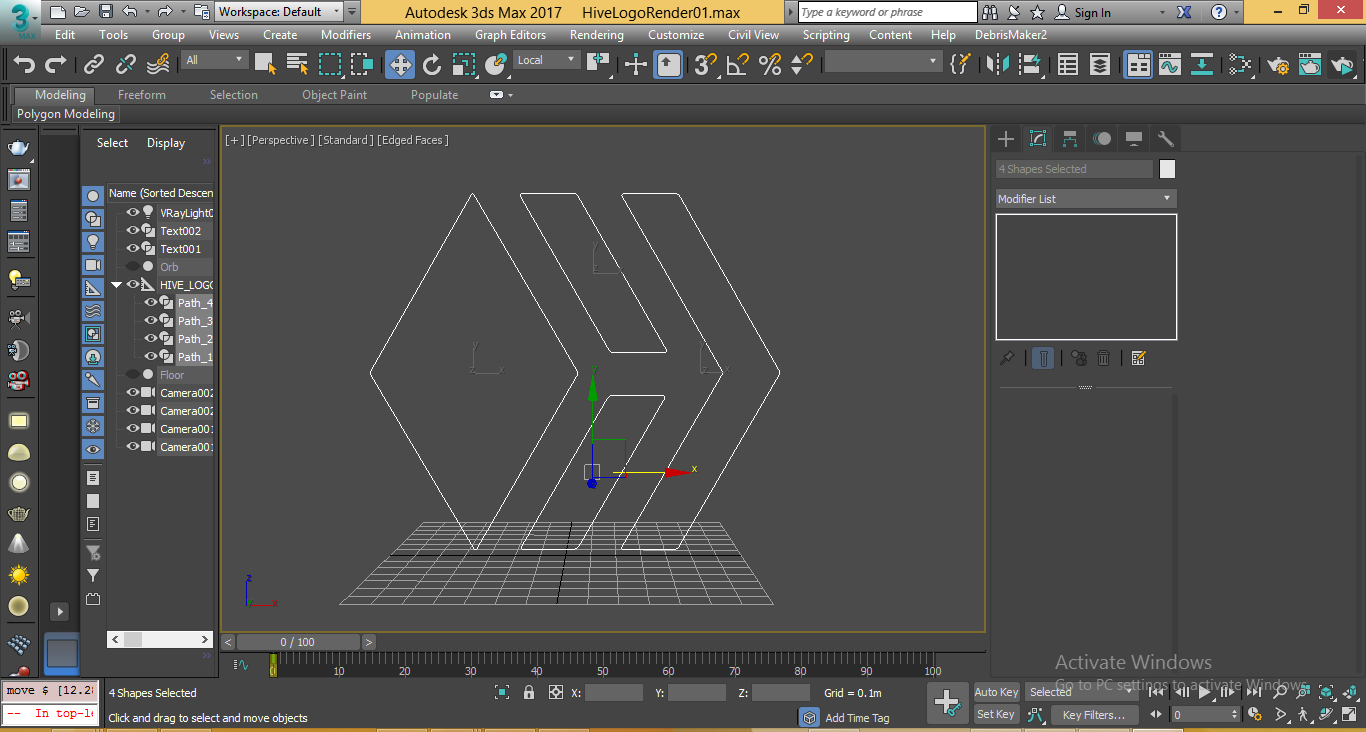Open the Rendered Frame Window

pyautogui.click(x=1310, y=65)
